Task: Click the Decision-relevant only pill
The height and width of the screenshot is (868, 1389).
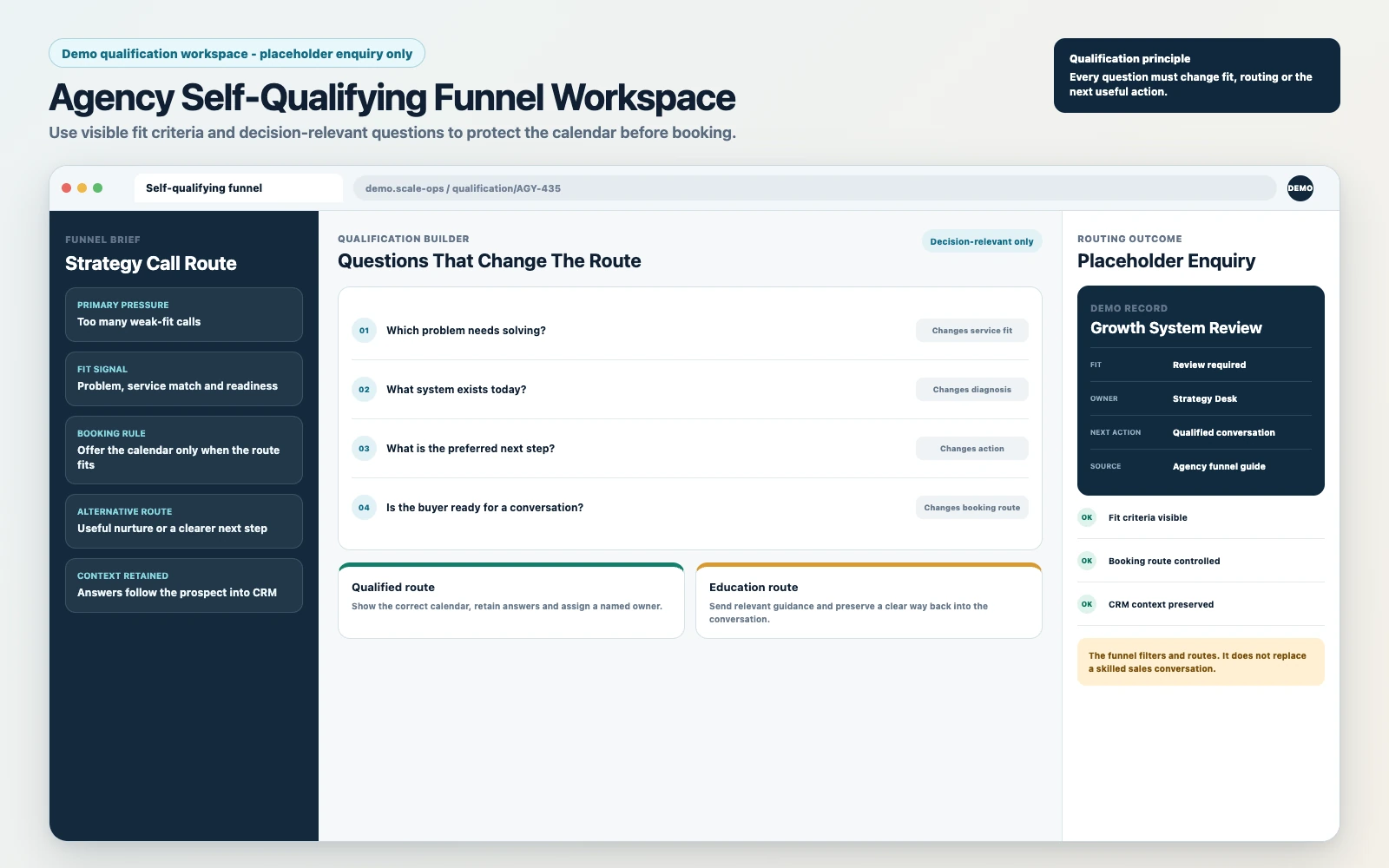Action: 982,241
